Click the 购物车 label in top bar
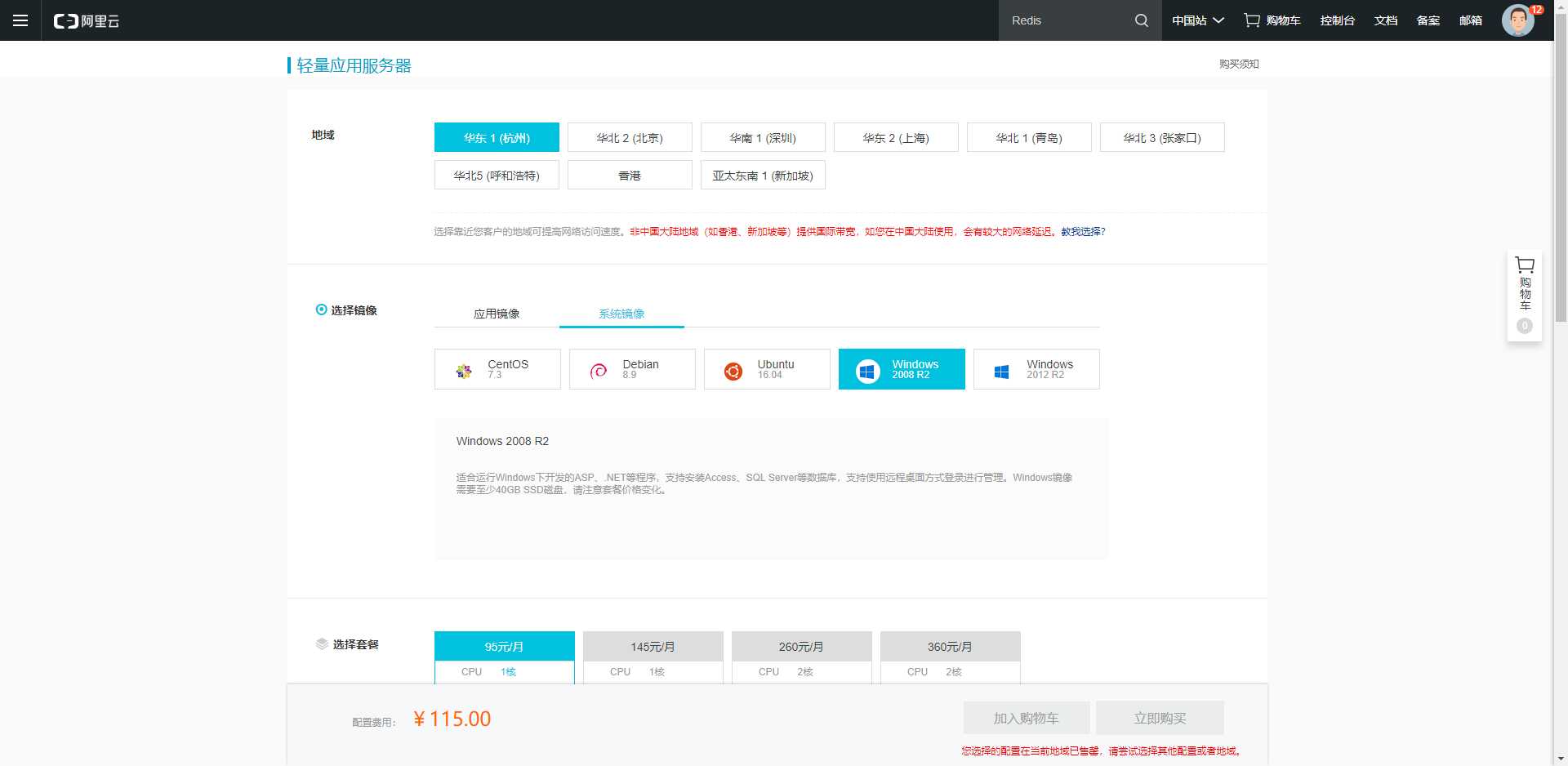Screen dimensions: 1568x766 (x=1283, y=20)
